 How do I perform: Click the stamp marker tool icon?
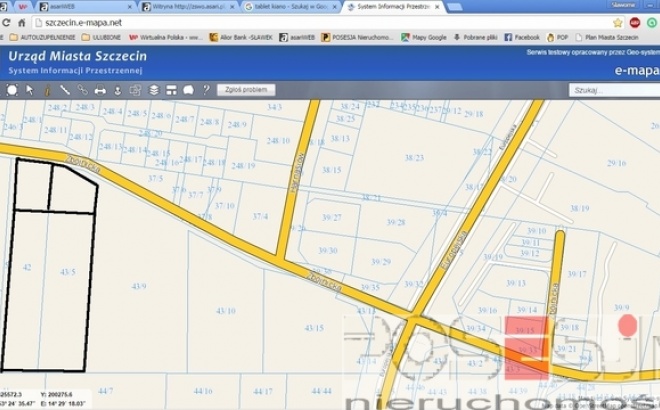pyautogui.click(x=117, y=90)
